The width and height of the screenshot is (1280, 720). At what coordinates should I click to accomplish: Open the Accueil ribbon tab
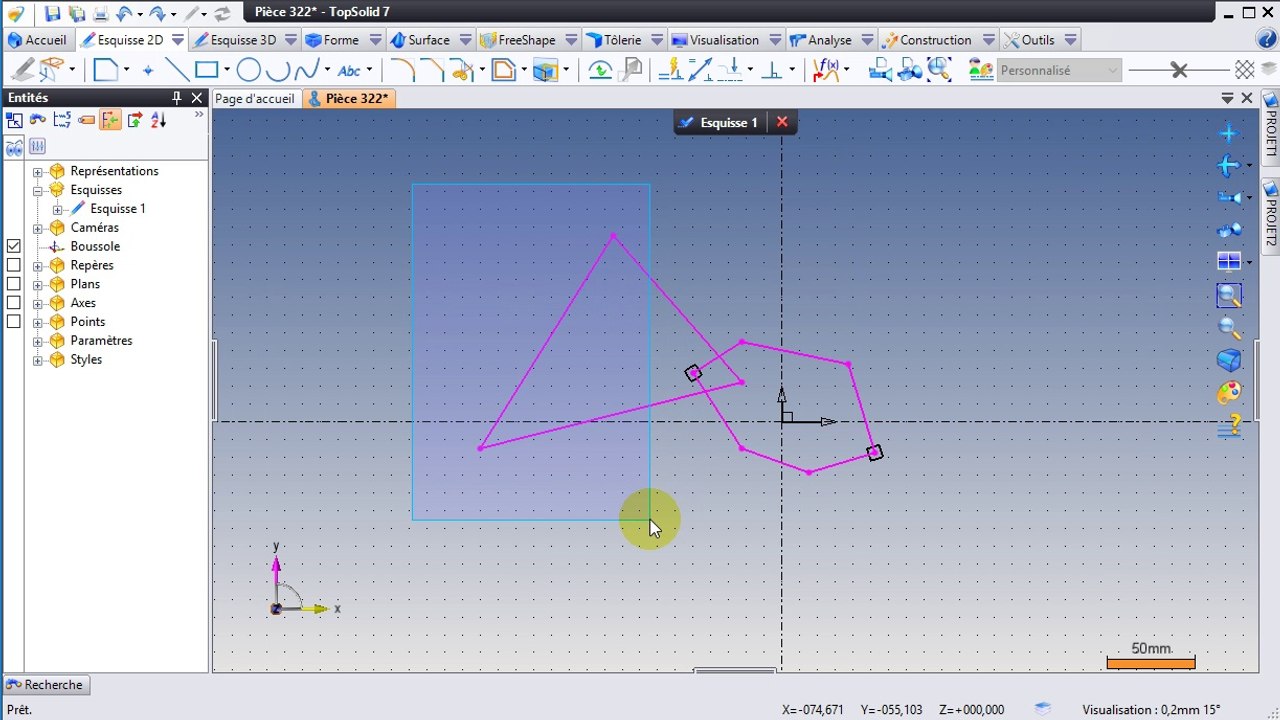click(37, 40)
